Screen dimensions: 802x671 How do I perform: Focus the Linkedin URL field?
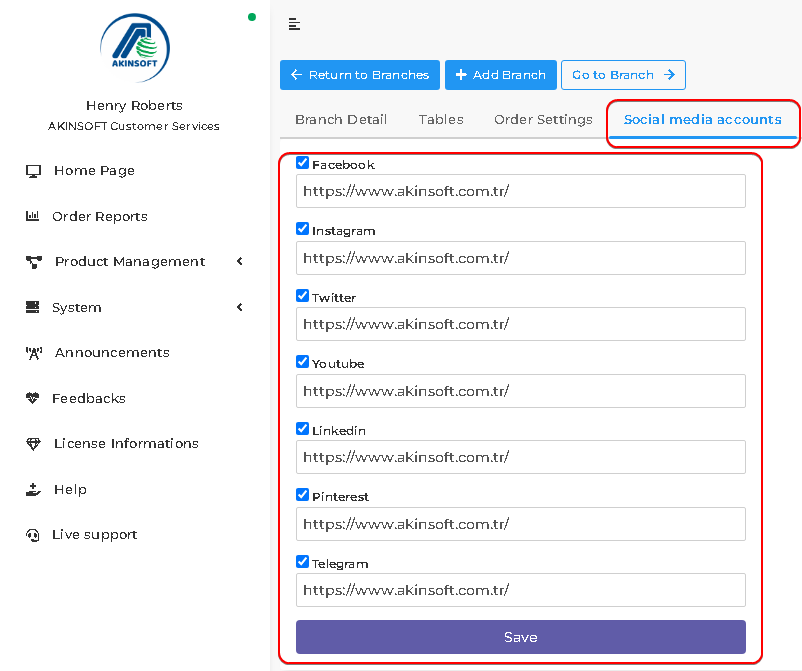pos(521,457)
